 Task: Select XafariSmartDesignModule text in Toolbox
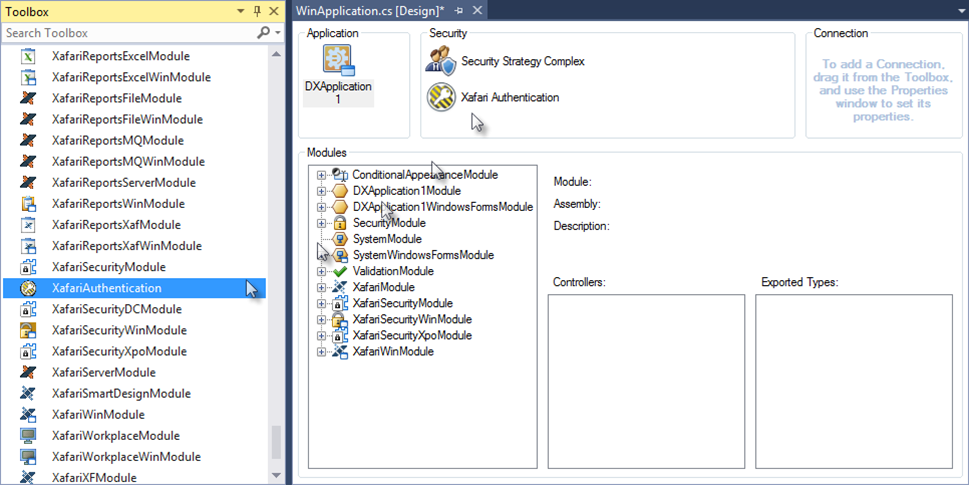coord(121,394)
